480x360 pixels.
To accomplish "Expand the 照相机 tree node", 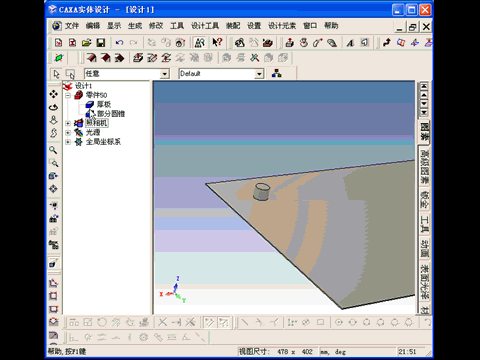I will (68, 123).
